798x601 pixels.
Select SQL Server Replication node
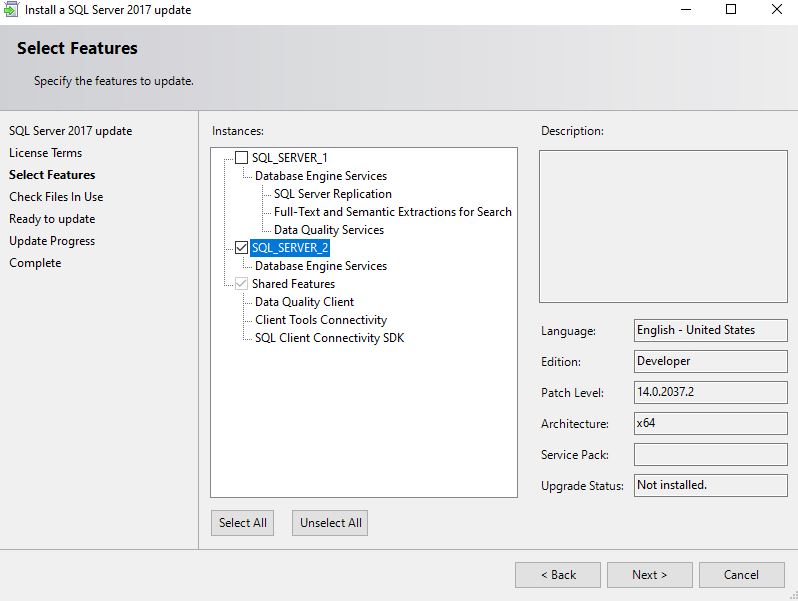click(333, 194)
